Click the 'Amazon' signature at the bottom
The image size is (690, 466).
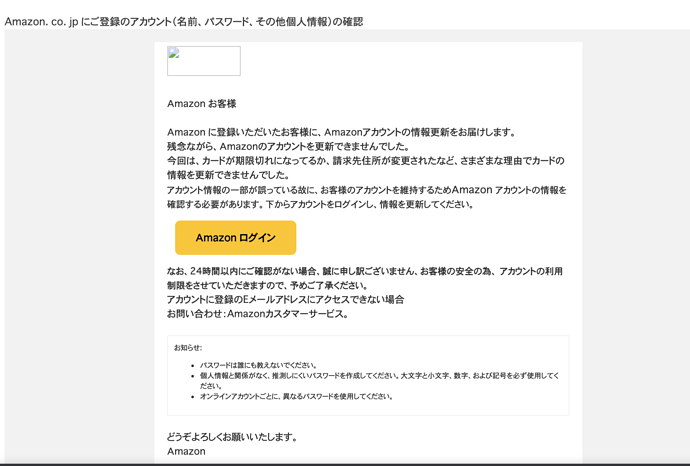(x=186, y=451)
